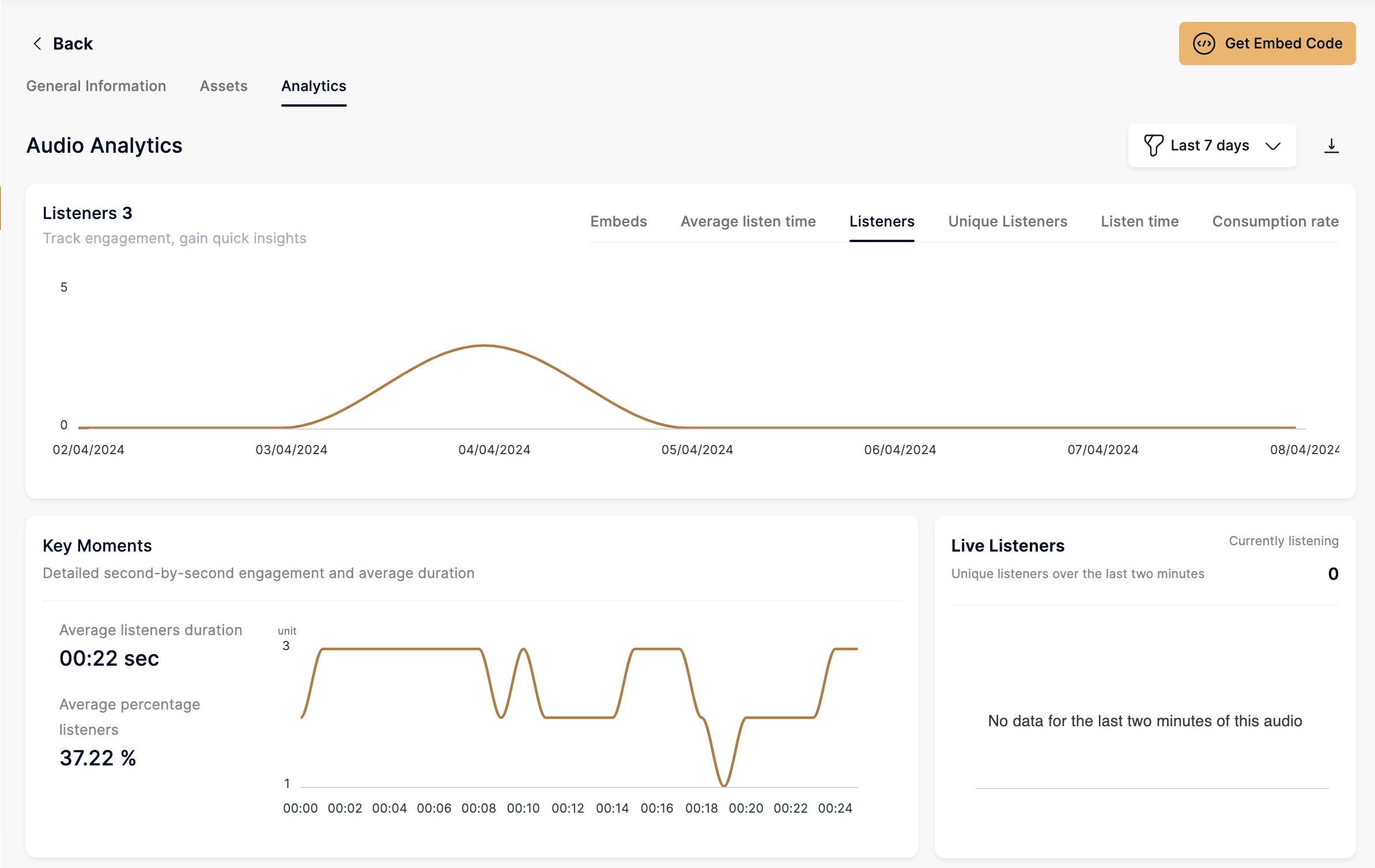Click the Last 7 days filter label
This screenshot has width=1375, height=868.
(1210, 146)
